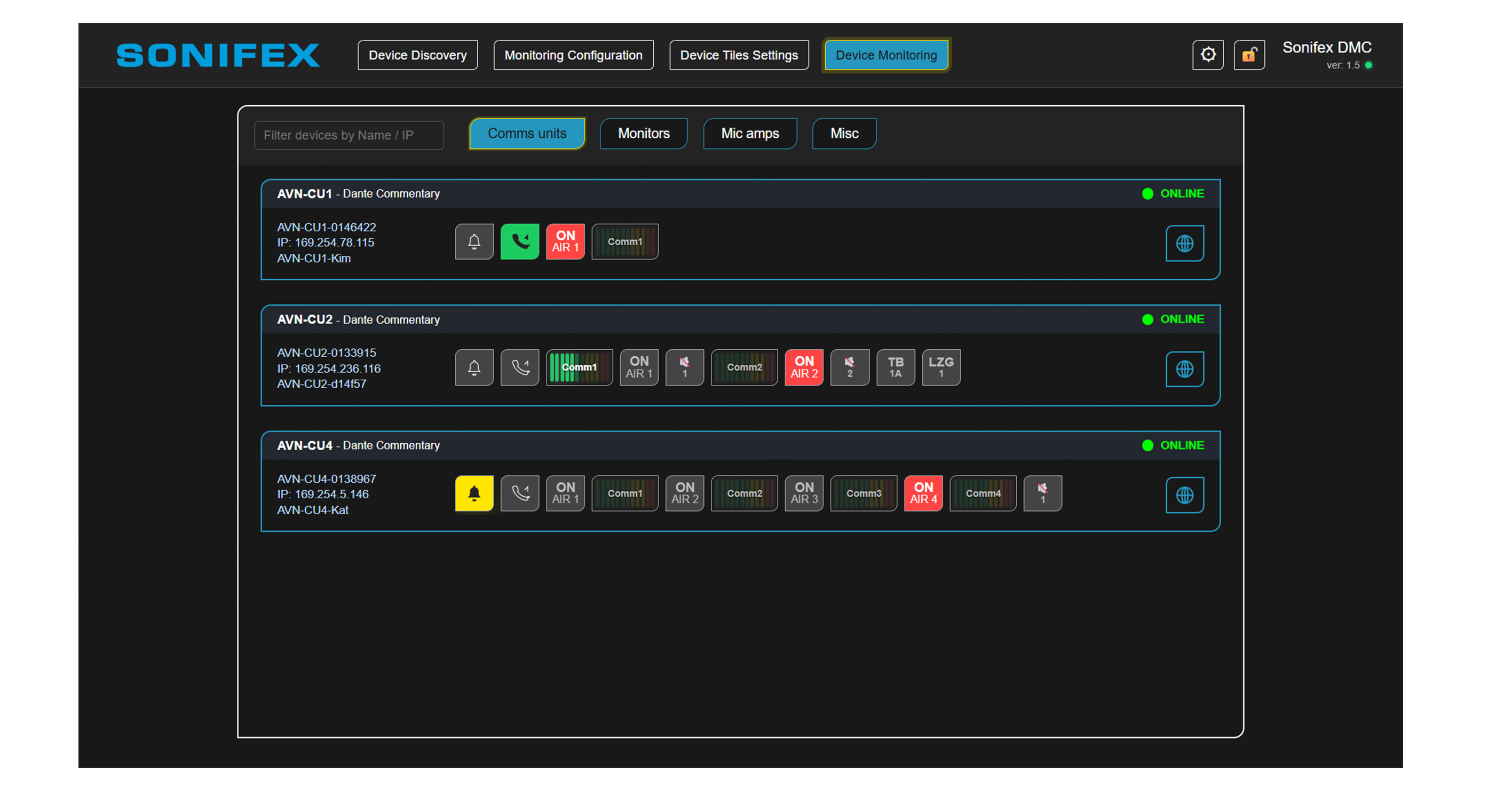
Task: Click the active Comm1 level meter on AVN-CU2
Action: point(579,367)
